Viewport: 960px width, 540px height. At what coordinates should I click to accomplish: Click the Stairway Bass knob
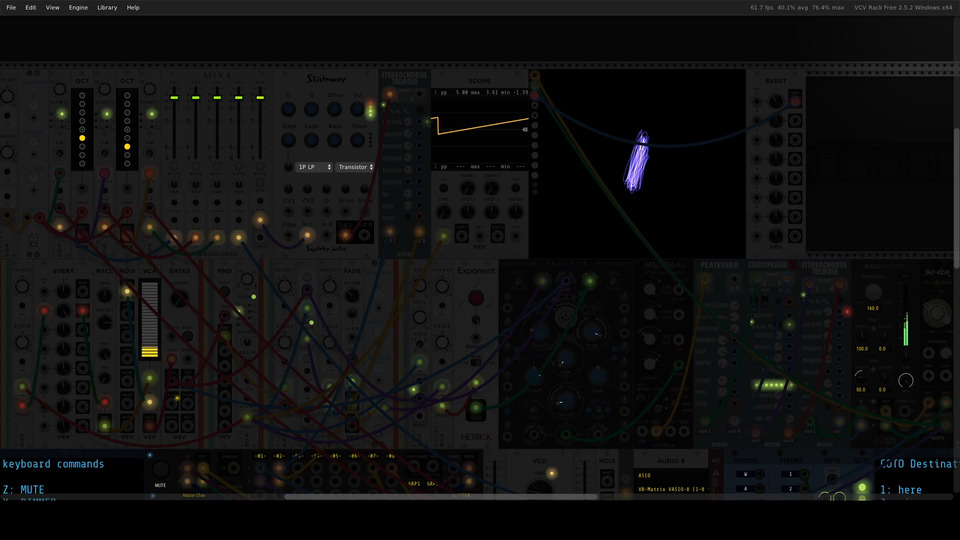334,140
